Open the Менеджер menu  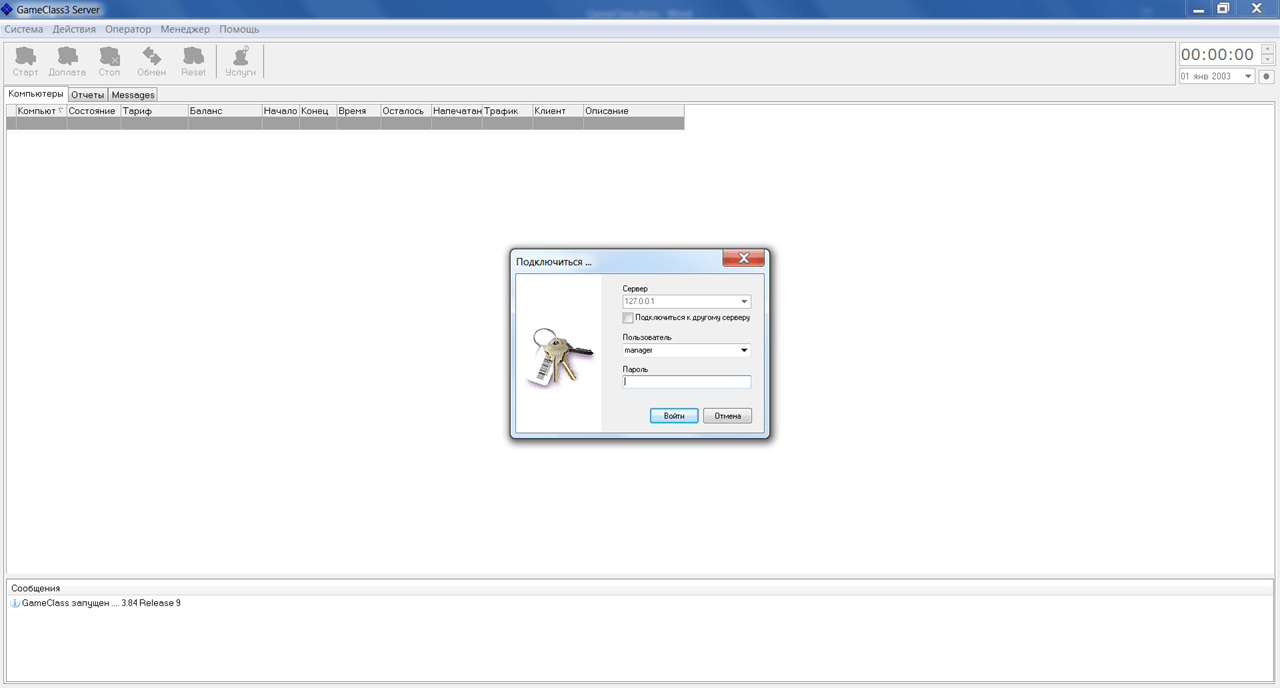click(185, 29)
